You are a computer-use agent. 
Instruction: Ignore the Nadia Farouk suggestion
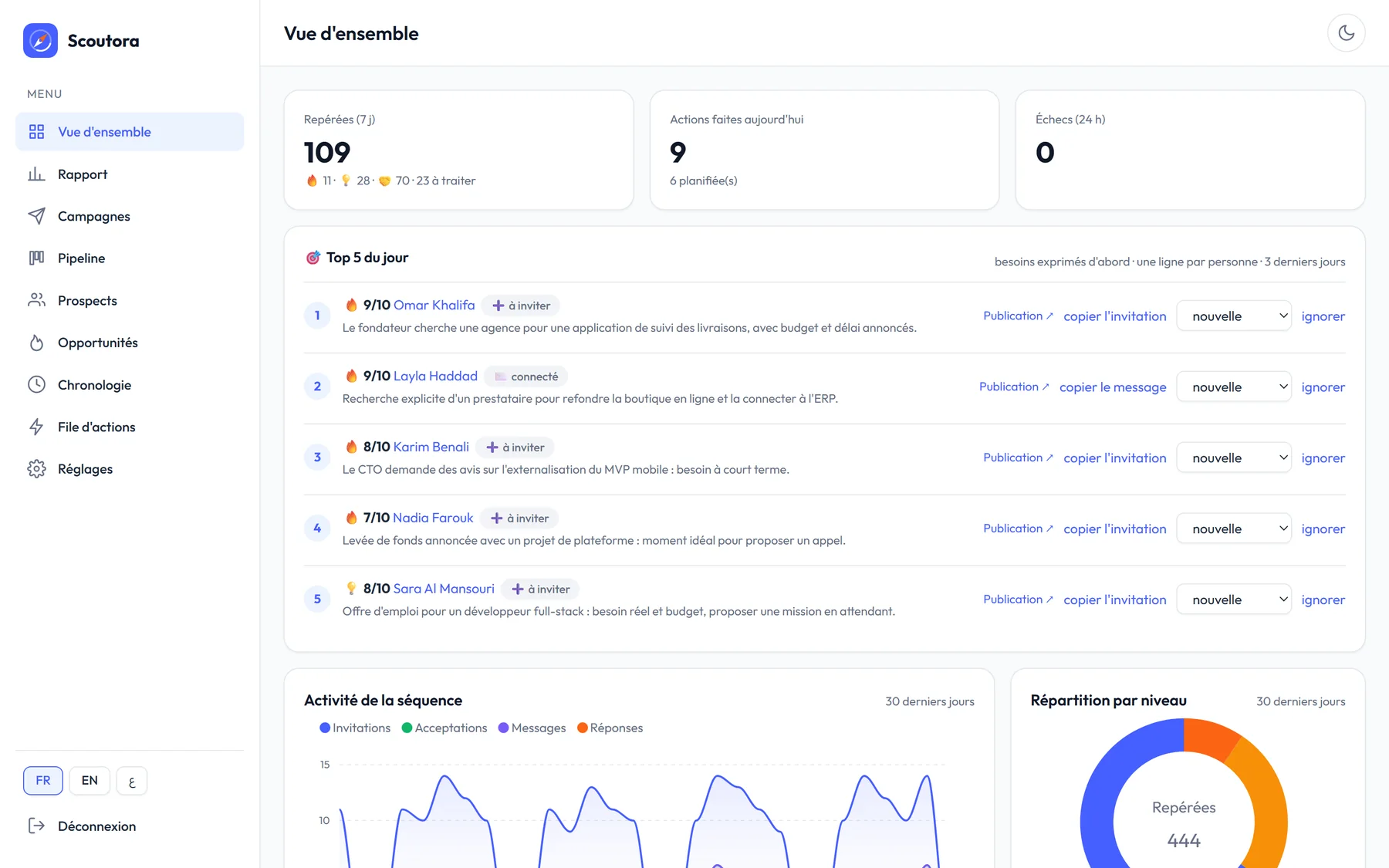coord(1323,529)
